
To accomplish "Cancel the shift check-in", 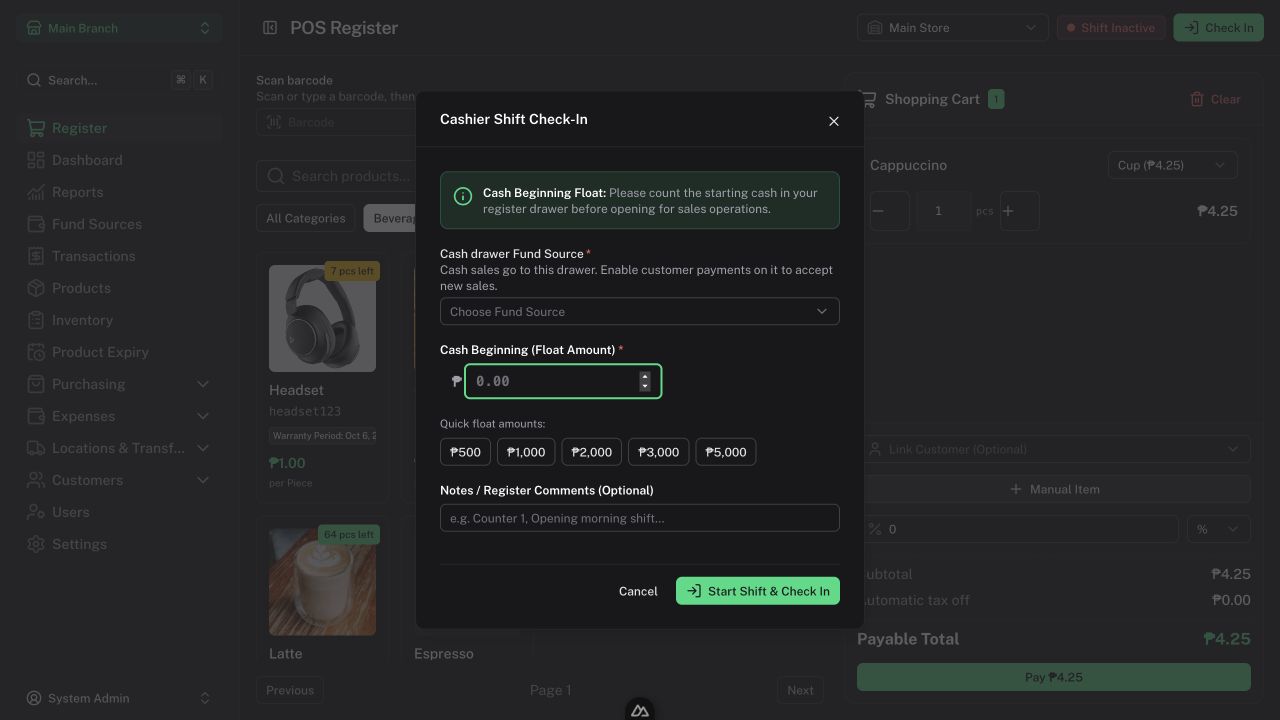I will pos(638,591).
